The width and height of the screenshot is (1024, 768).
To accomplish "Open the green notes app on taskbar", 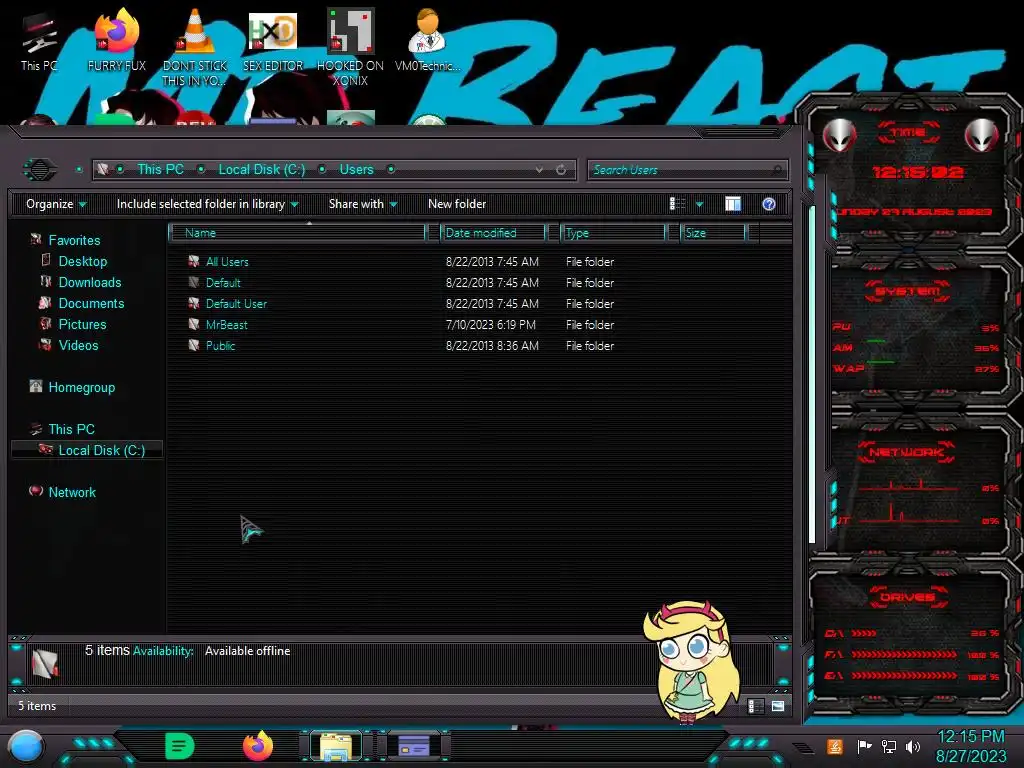I will click(180, 746).
